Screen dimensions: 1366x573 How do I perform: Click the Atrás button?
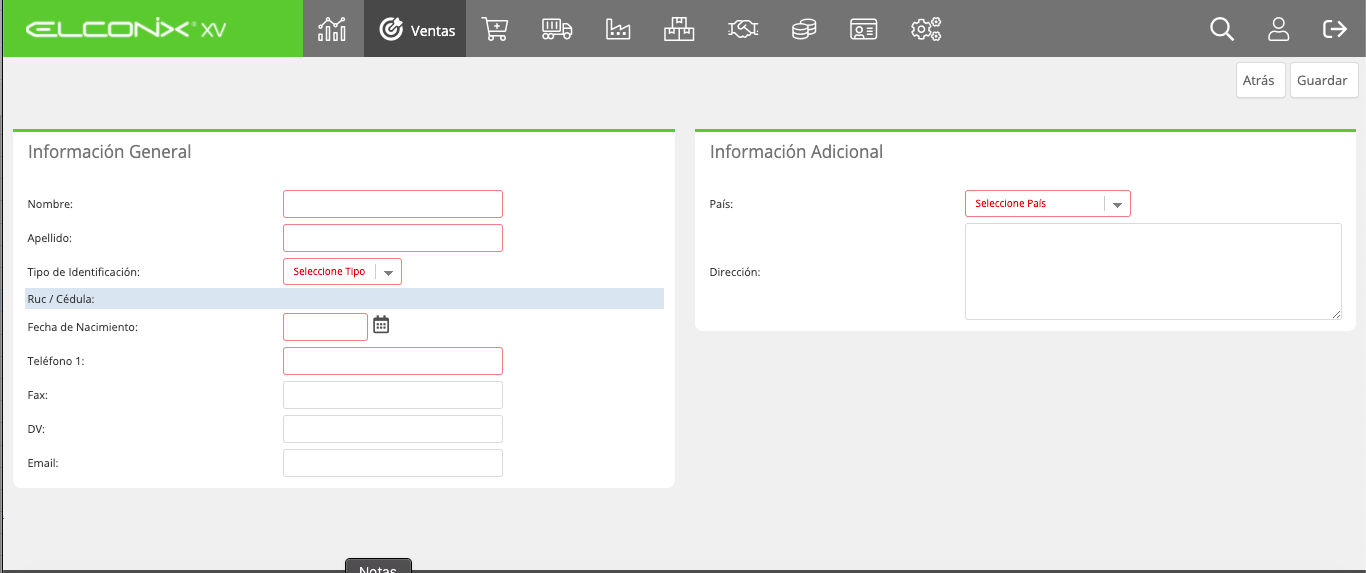pyautogui.click(x=1260, y=80)
